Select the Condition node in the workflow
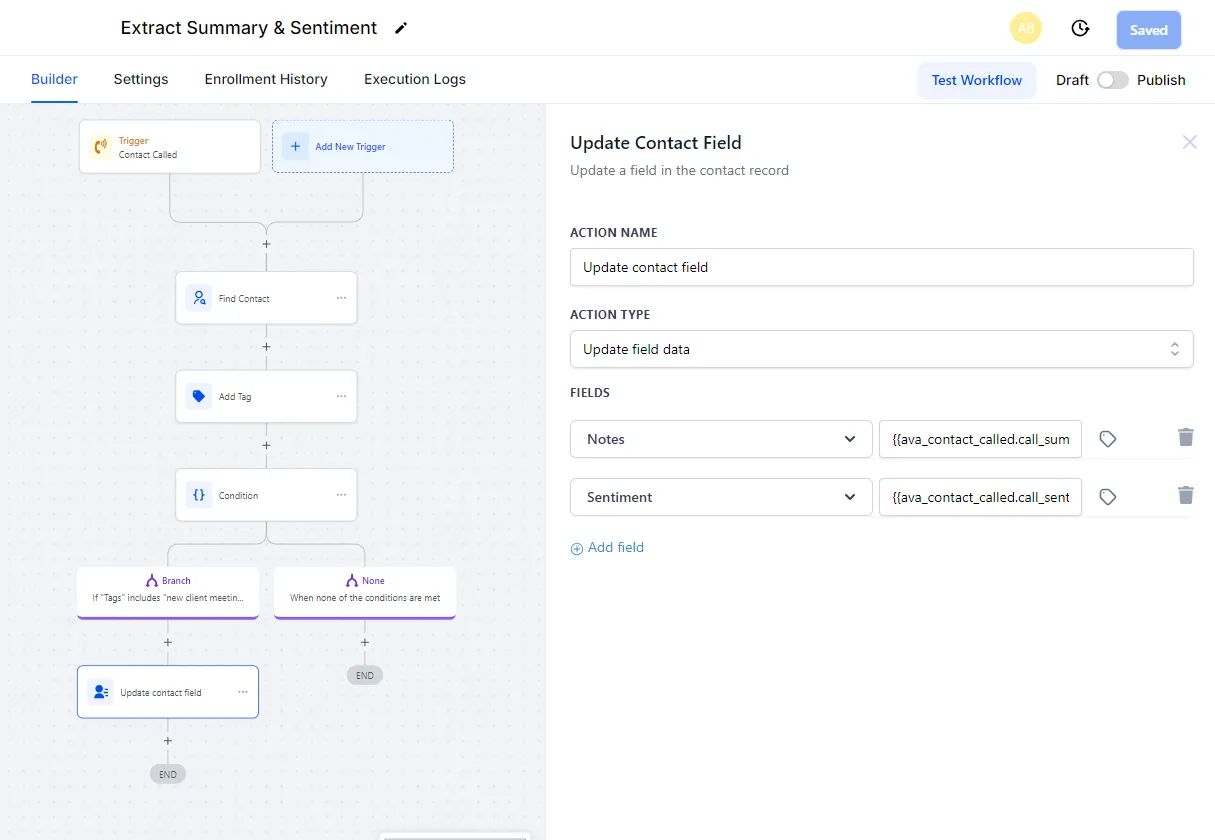1215x840 pixels. click(x=266, y=494)
